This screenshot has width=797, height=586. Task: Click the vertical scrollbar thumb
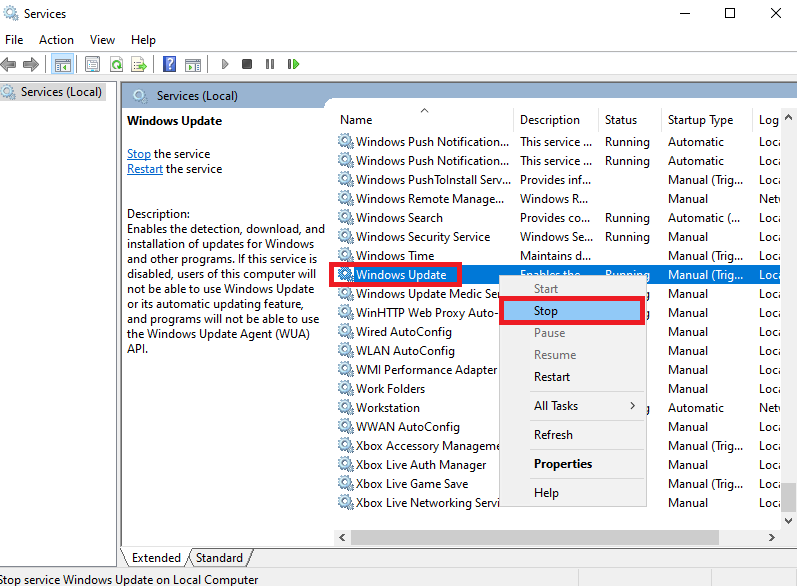pyautogui.click(x=788, y=497)
